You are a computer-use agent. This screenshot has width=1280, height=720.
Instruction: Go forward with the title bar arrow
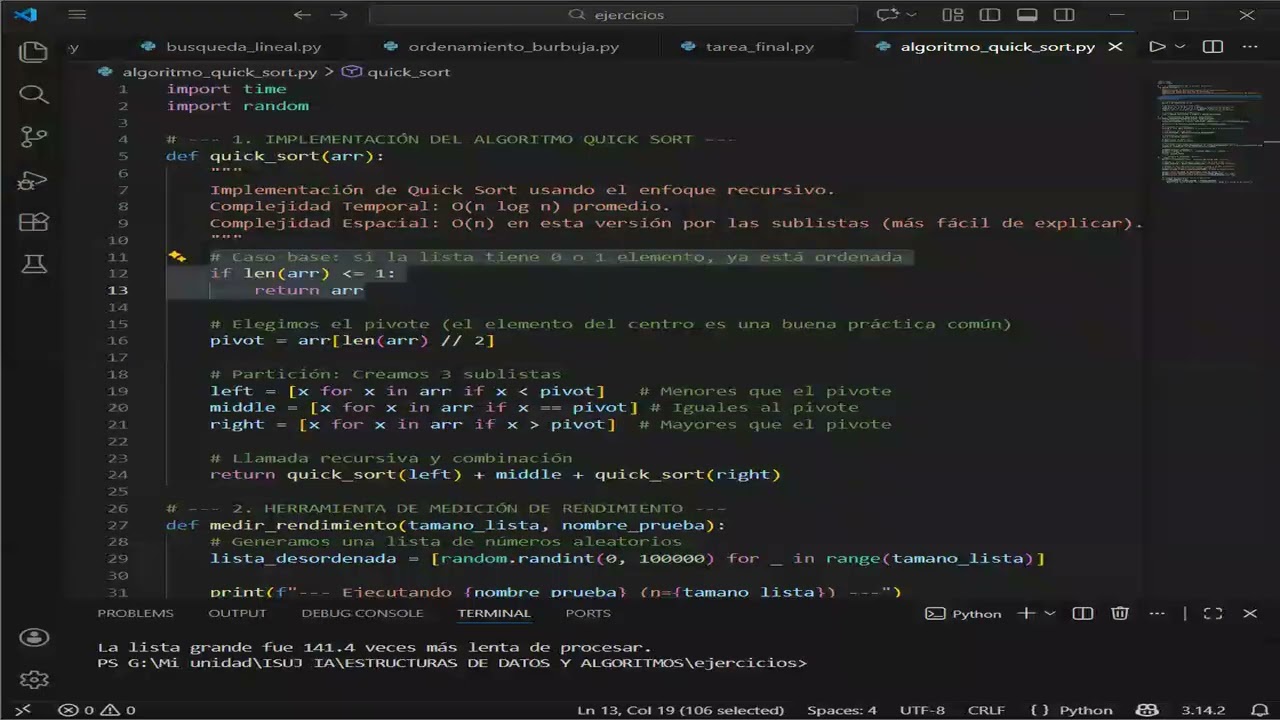(x=339, y=15)
